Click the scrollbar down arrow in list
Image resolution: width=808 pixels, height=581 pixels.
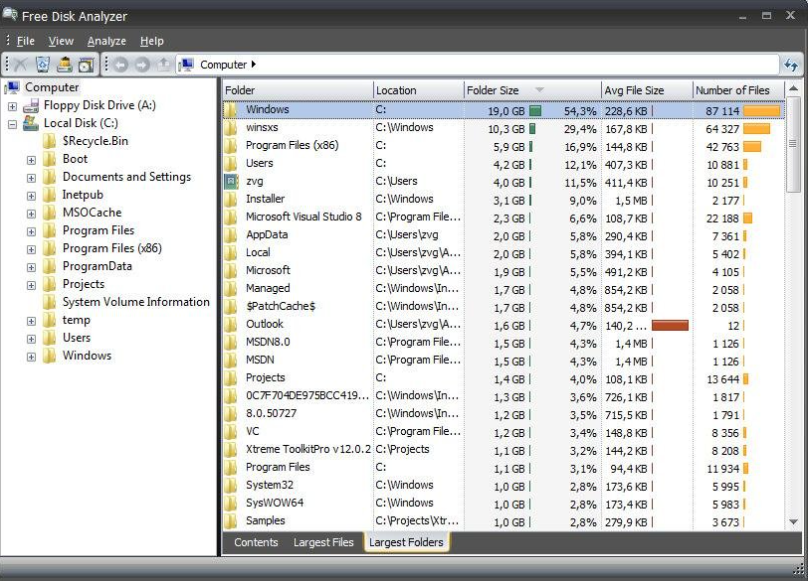tap(794, 522)
